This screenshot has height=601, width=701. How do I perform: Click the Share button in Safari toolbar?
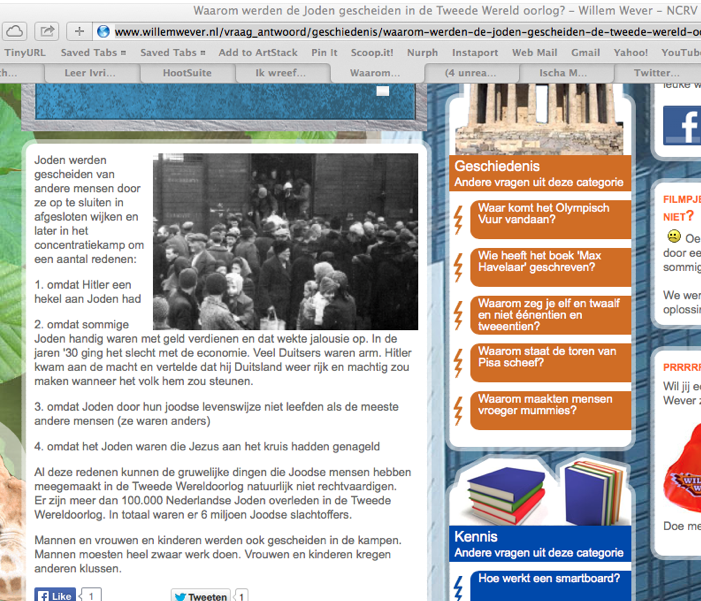point(47,31)
